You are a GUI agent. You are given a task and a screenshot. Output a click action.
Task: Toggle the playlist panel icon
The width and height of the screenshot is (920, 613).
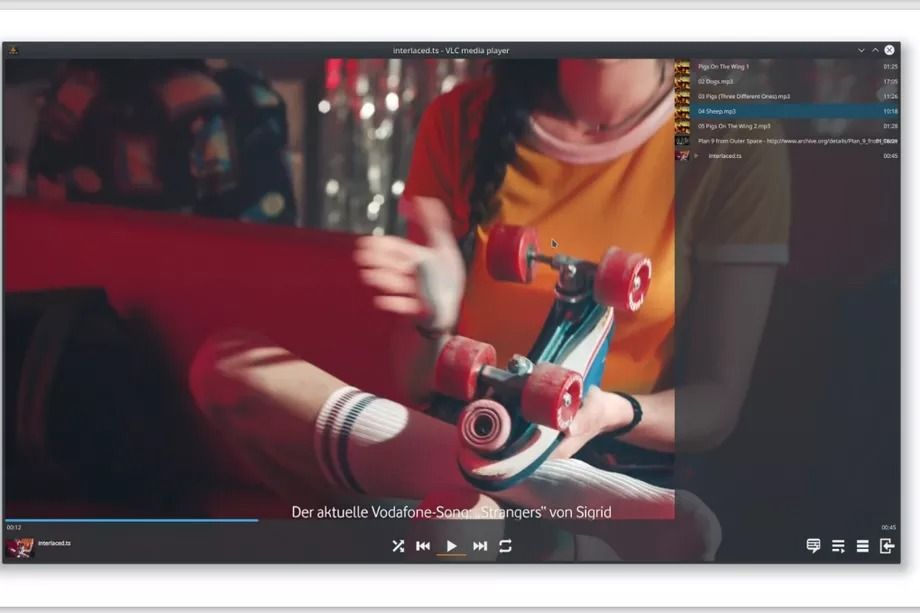(838, 546)
